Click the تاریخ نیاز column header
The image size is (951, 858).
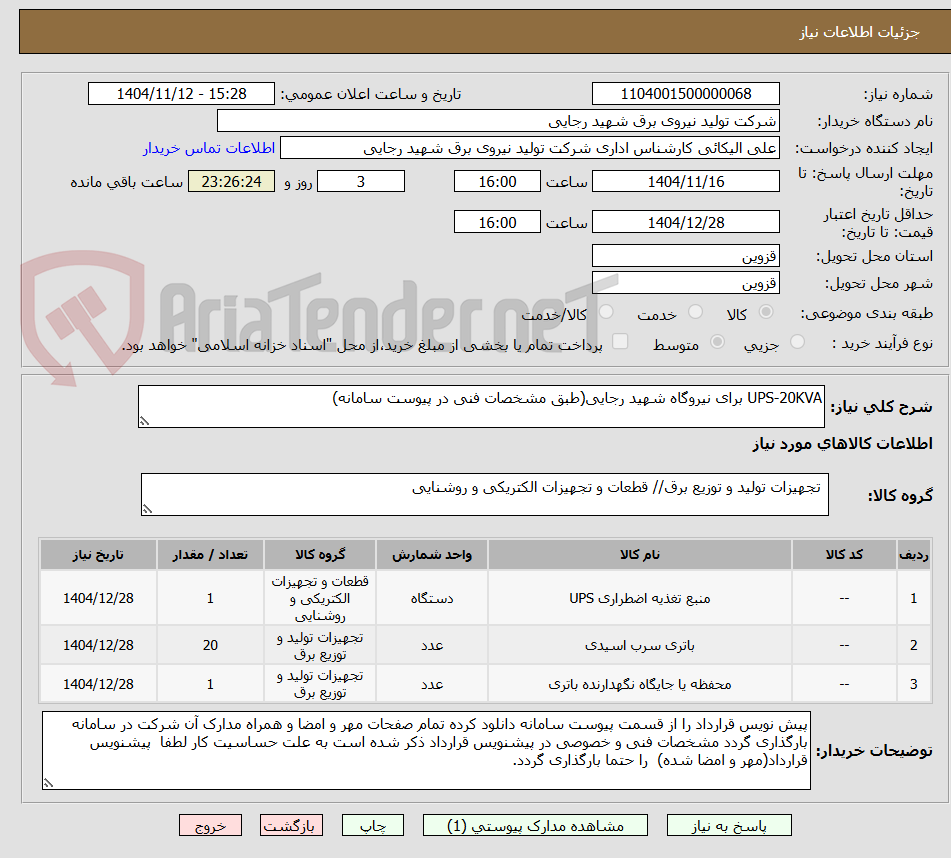tap(98, 554)
